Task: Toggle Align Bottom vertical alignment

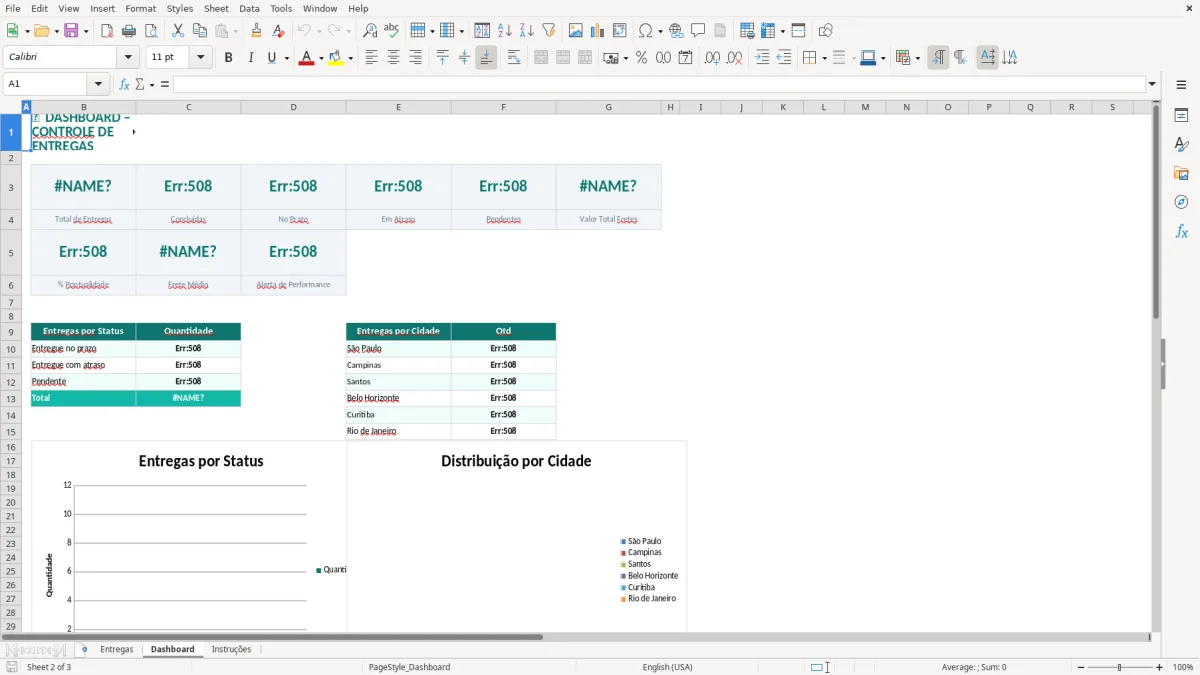Action: (486, 58)
